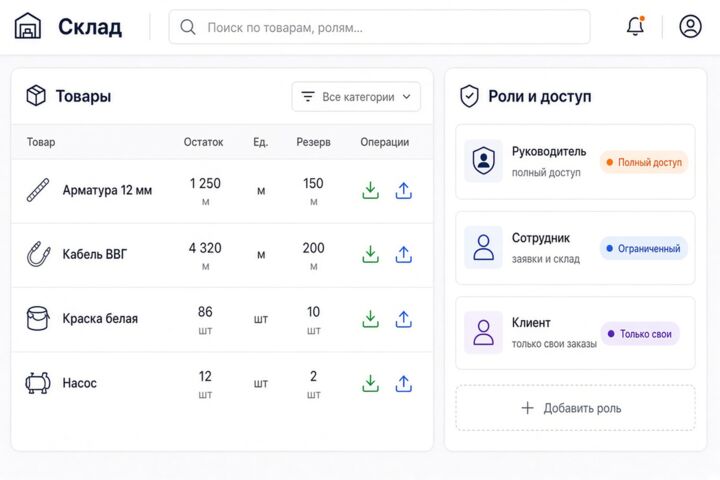Screen dimensions: 720x480
Task: Click the Сотрудник avatar icon
Action: [484, 247]
